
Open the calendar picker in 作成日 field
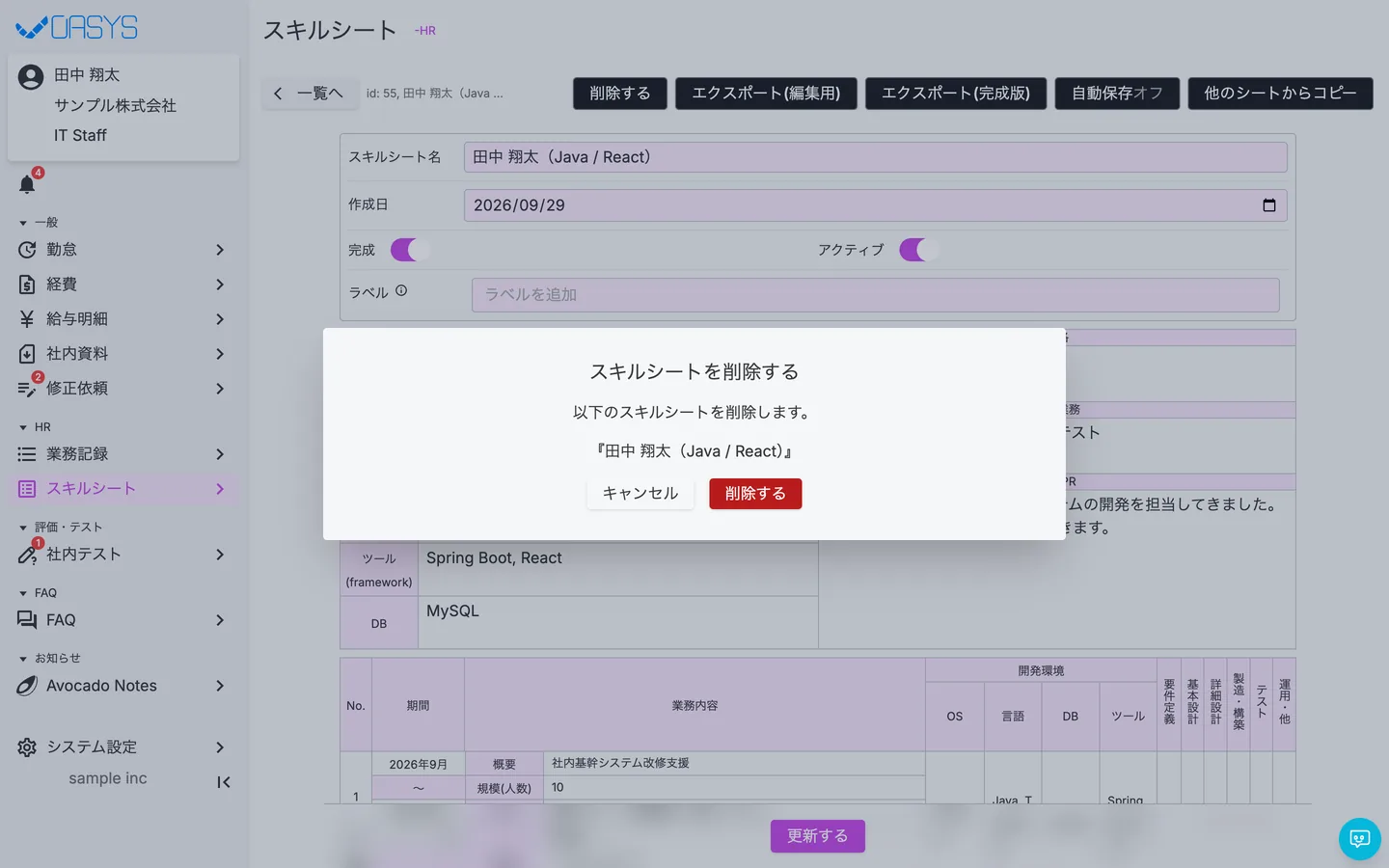tap(1269, 205)
